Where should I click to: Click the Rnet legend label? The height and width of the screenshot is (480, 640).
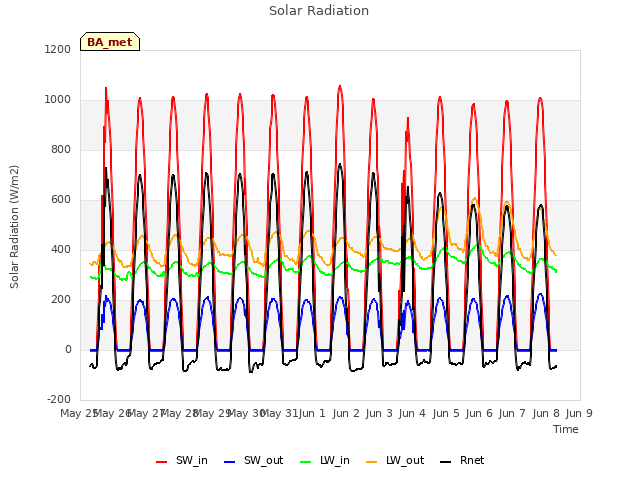pyautogui.click(x=472, y=461)
